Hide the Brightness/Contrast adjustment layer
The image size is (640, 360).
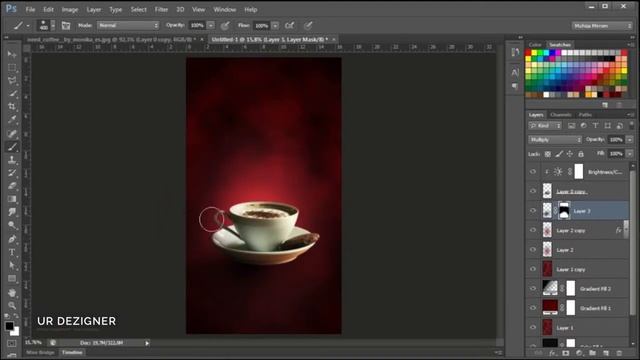tap(533, 172)
